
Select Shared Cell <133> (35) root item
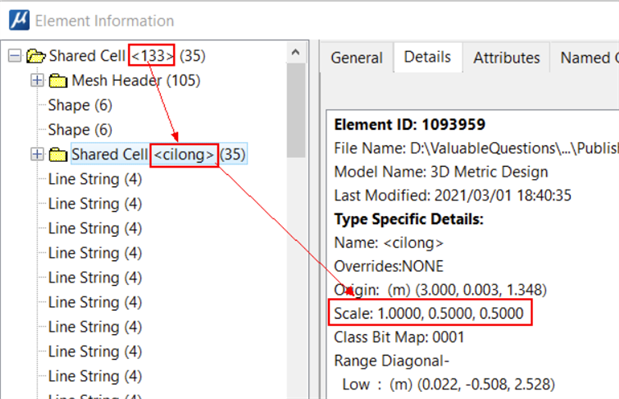point(127,56)
